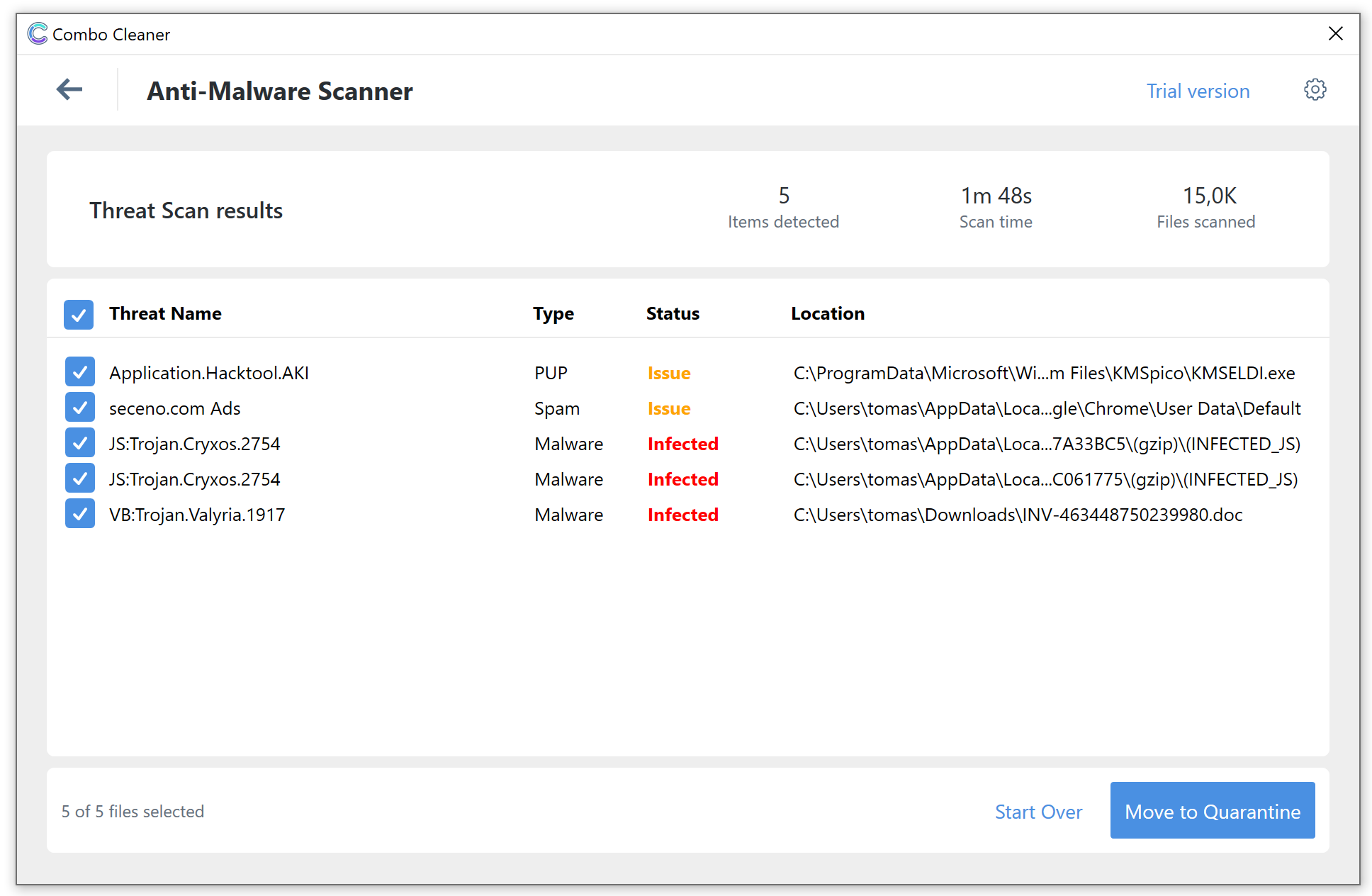1372x896 pixels.
Task: Click the path ending C061775 (gzip) INFECTED_JS
Action: tap(1046, 479)
